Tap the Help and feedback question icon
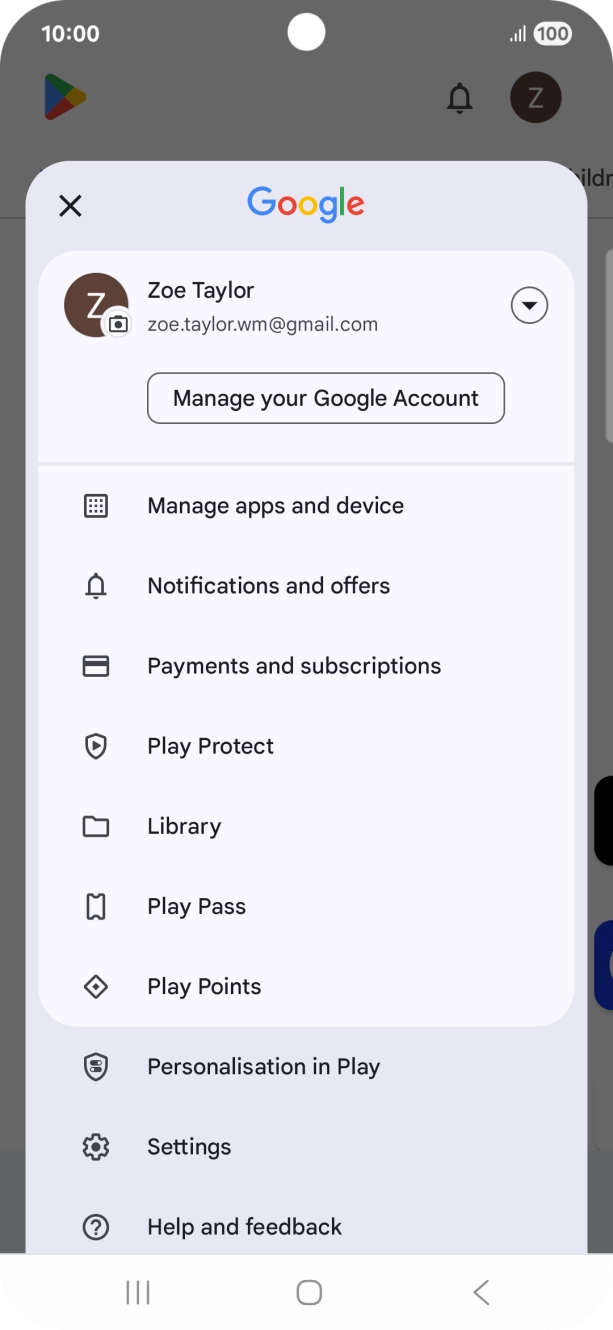 [96, 1227]
